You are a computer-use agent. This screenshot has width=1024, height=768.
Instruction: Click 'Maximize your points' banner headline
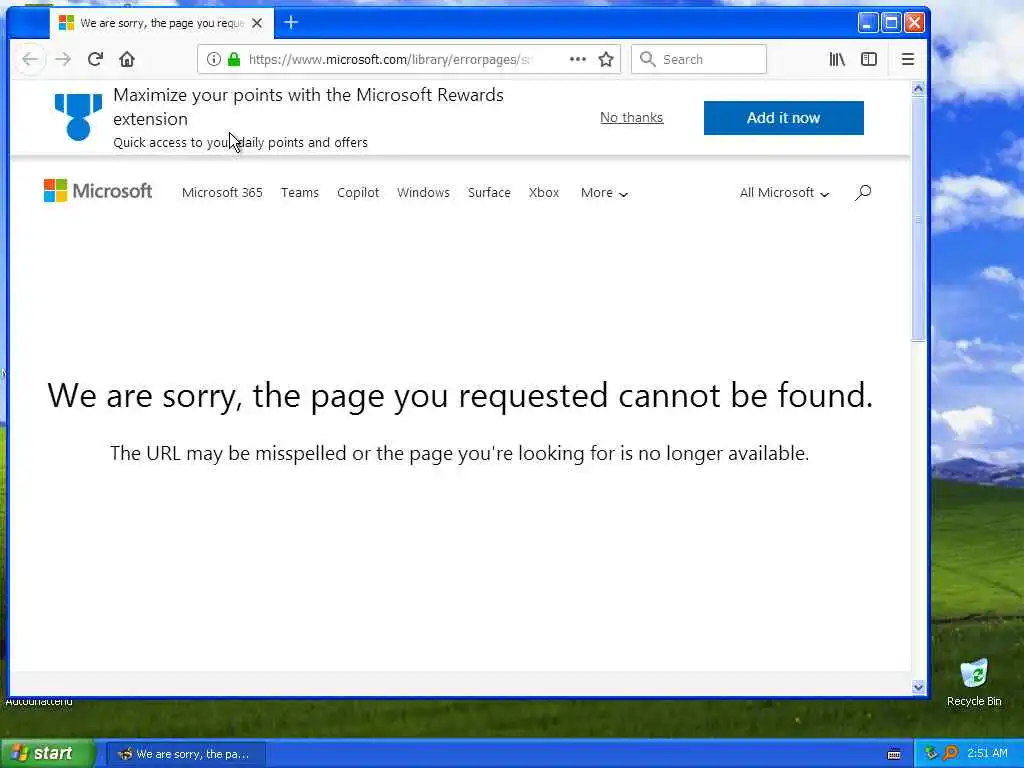308,107
